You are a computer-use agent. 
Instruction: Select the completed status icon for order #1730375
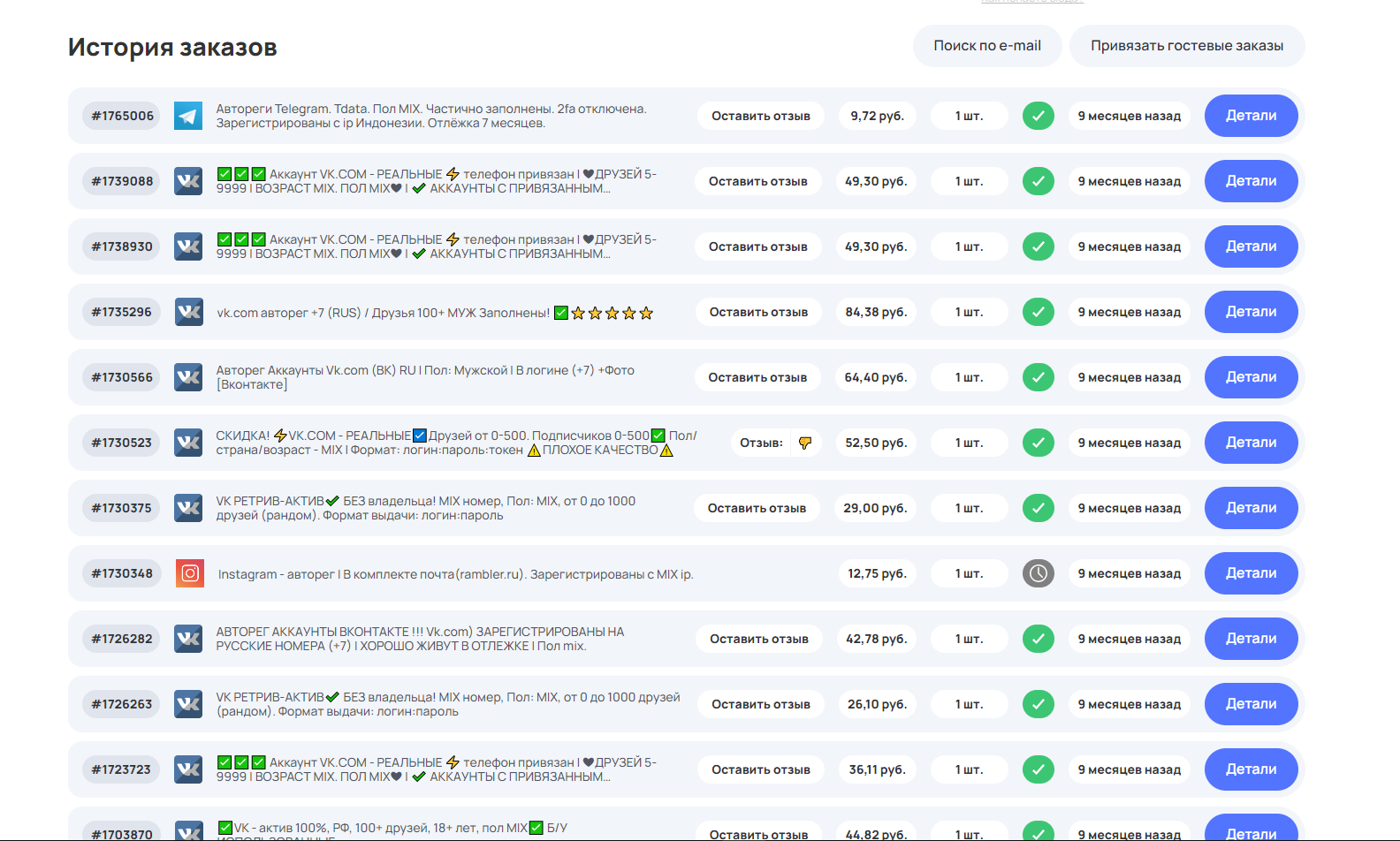(x=1039, y=508)
